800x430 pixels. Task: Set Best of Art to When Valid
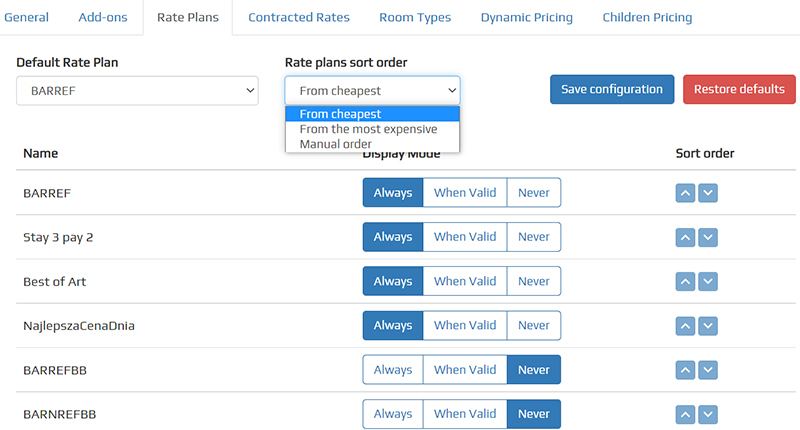point(465,281)
